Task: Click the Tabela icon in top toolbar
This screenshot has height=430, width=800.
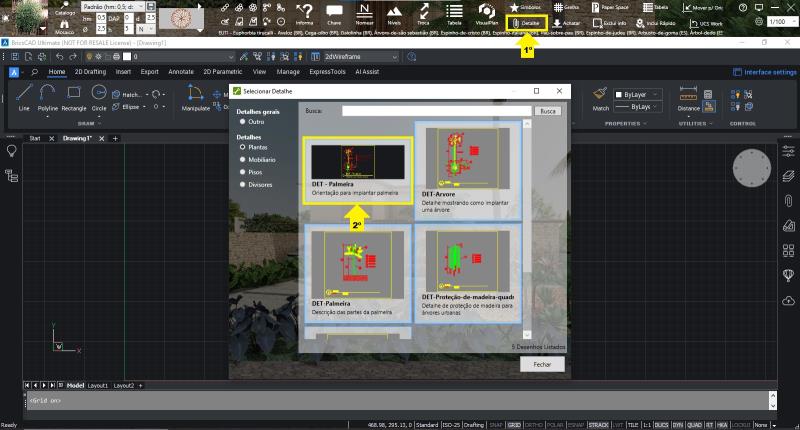Action: (454, 14)
